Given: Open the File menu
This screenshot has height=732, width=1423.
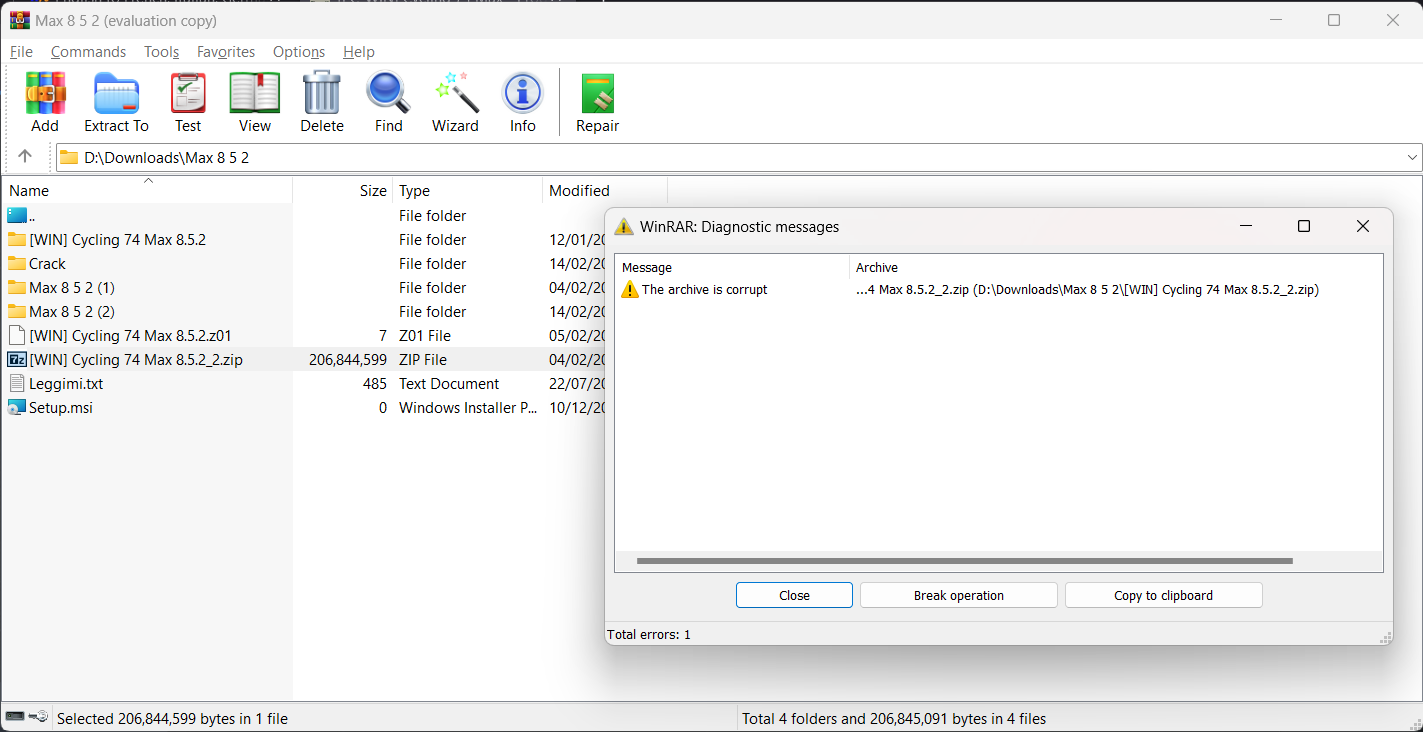Looking at the screenshot, I should pyautogui.click(x=21, y=52).
